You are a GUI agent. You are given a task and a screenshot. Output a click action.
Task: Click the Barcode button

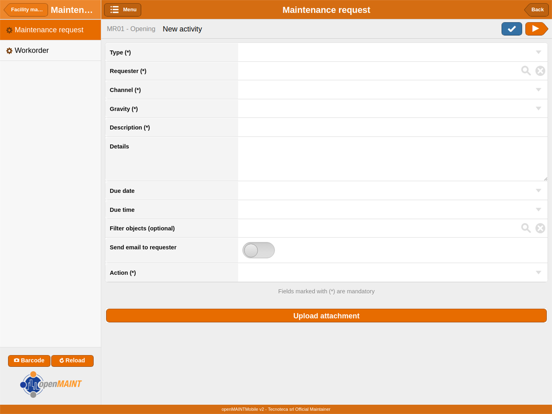[x=29, y=360]
